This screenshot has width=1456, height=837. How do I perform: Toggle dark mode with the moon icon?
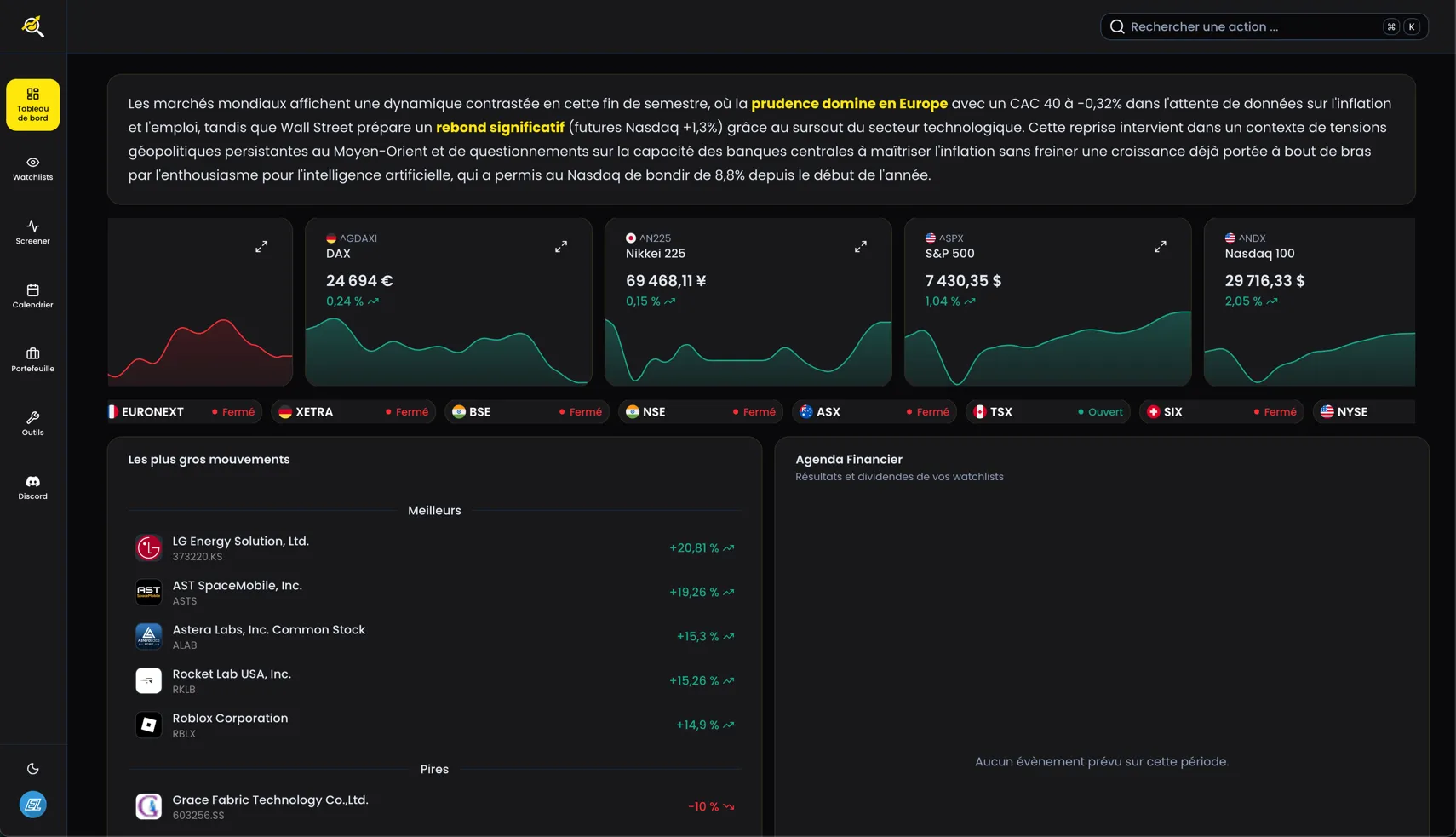coord(32,769)
